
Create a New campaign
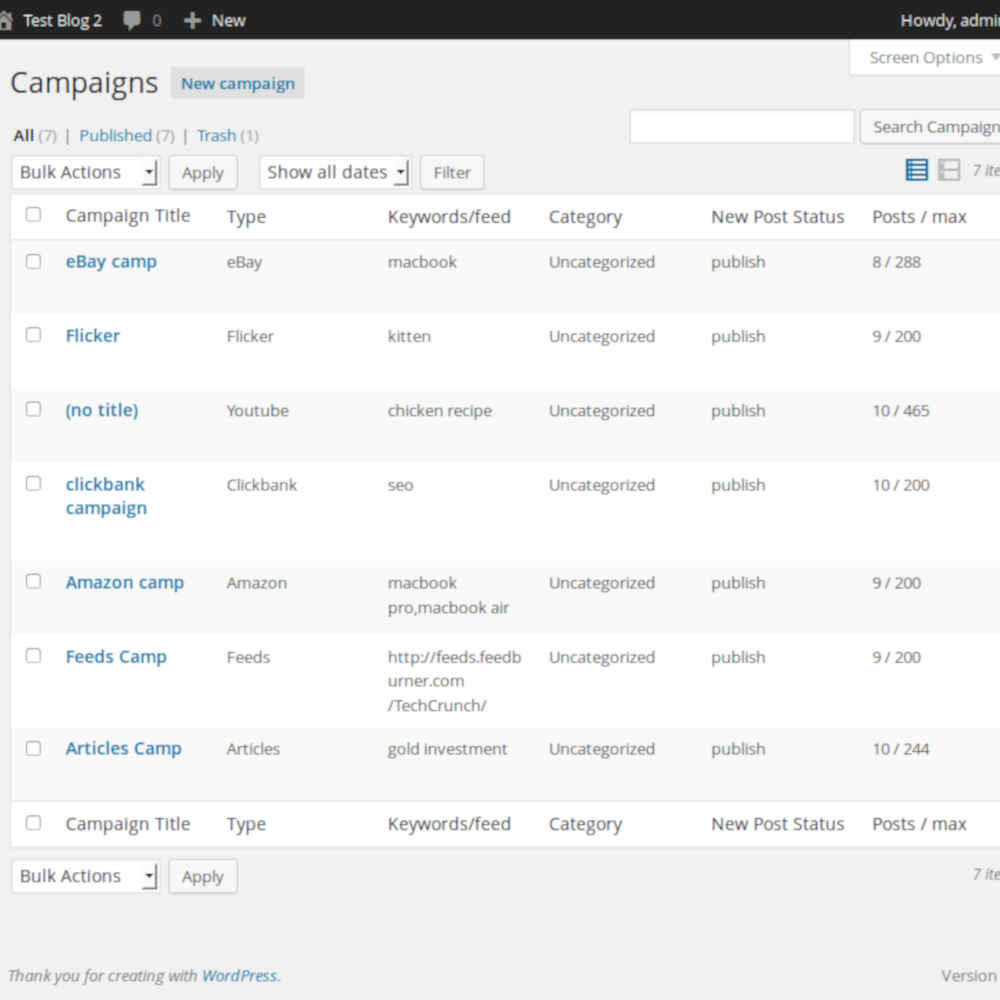(x=237, y=83)
